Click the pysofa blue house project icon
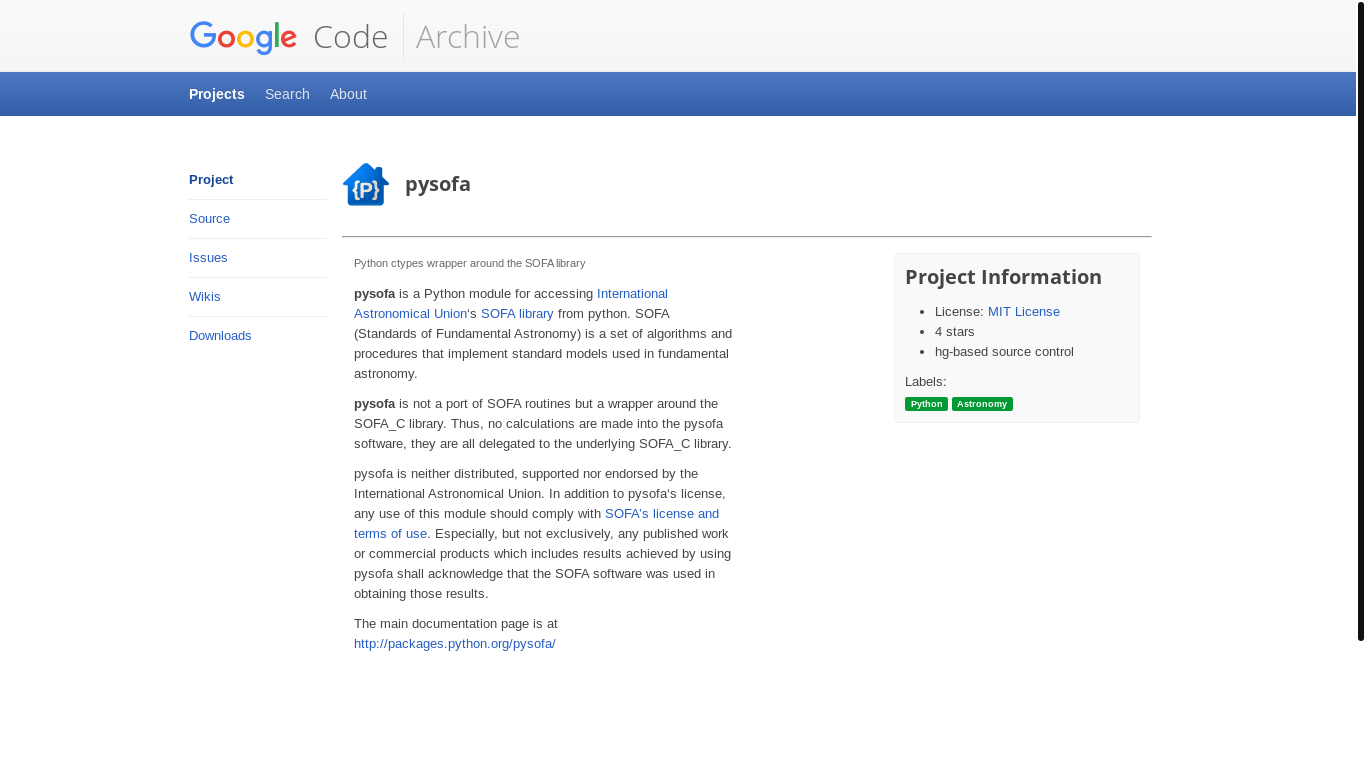 point(366,185)
